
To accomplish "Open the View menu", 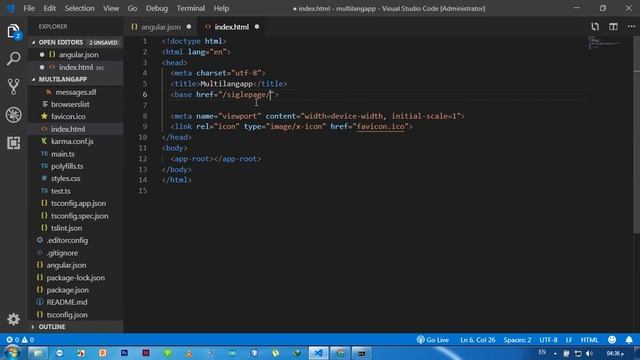I will click(x=111, y=8).
